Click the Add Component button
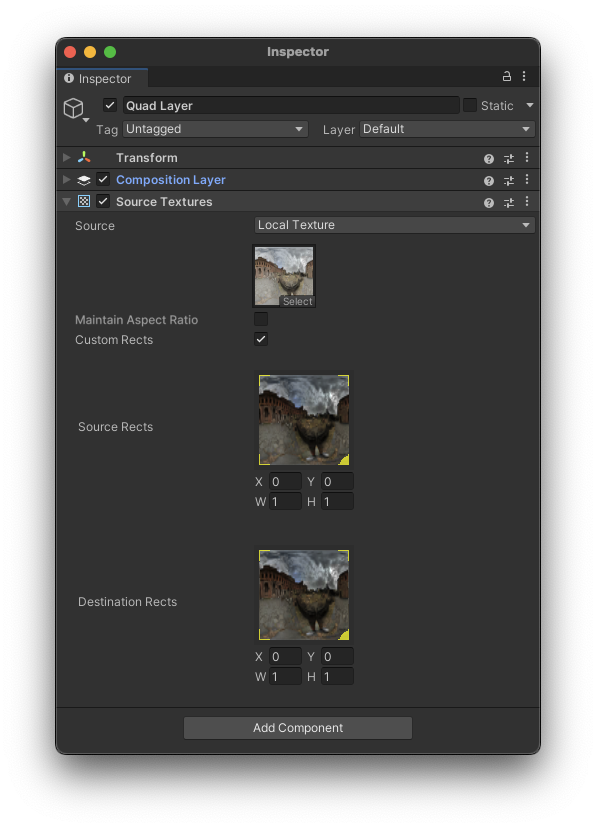 point(298,728)
